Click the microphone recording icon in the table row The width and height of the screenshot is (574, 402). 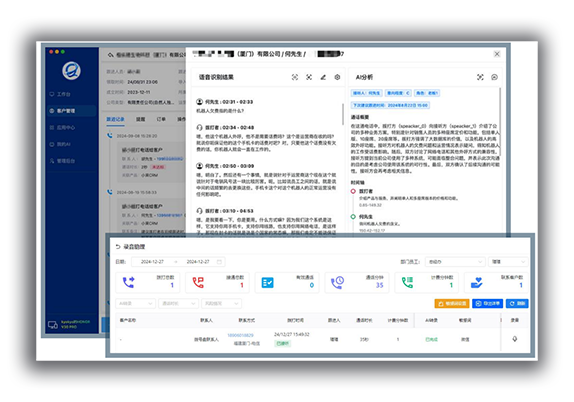coord(514,339)
